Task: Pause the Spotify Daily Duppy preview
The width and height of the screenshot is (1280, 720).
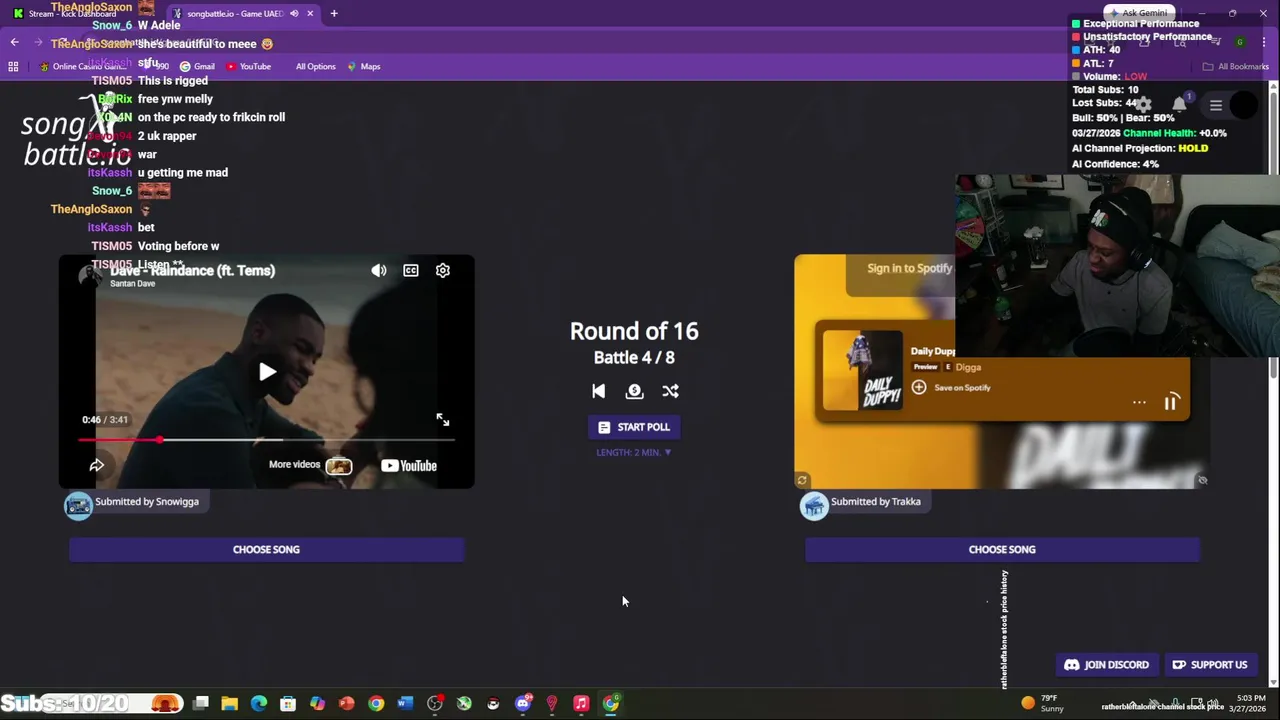Action: pyautogui.click(x=1171, y=402)
